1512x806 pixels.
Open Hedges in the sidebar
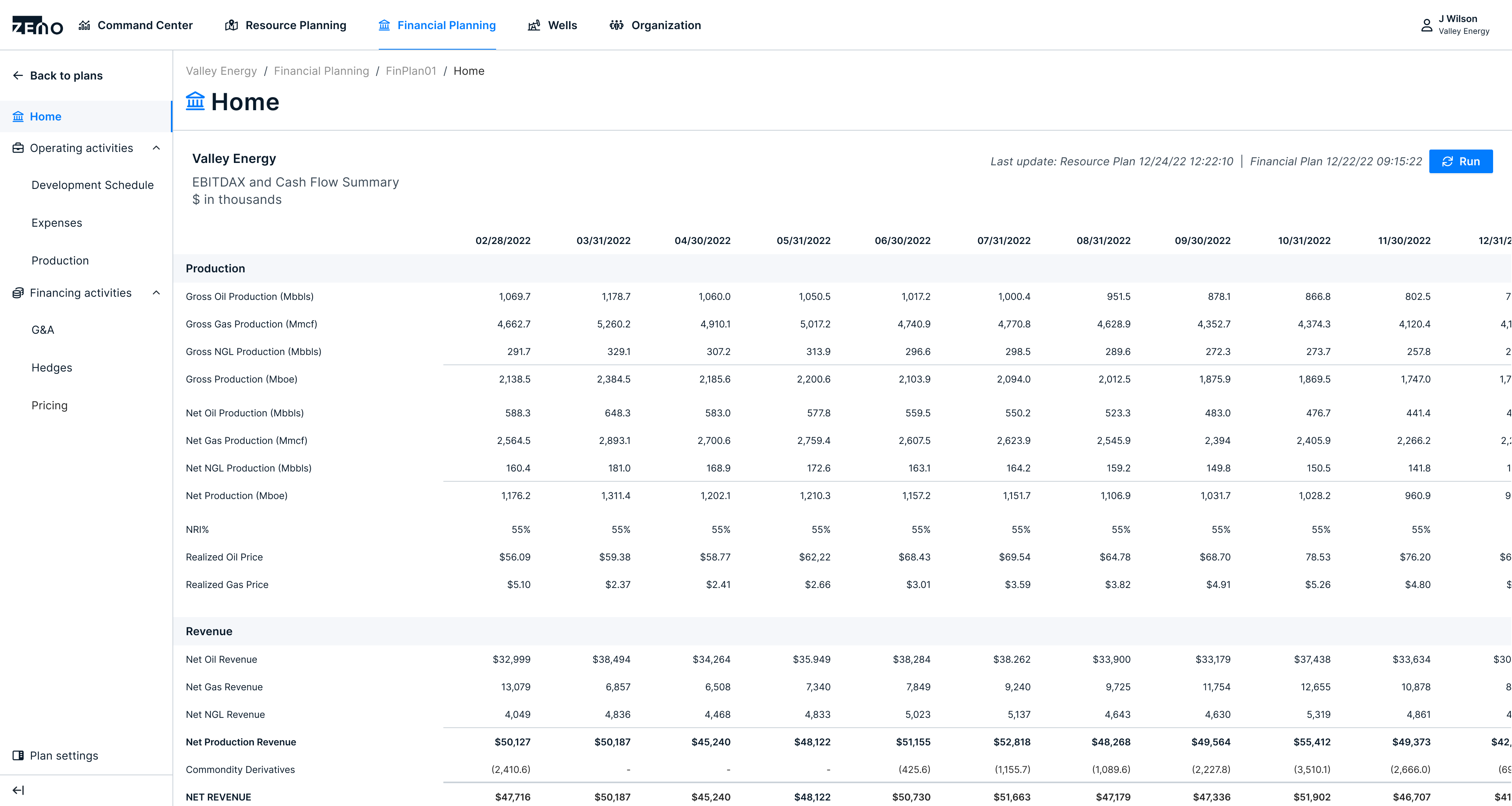[x=52, y=368]
